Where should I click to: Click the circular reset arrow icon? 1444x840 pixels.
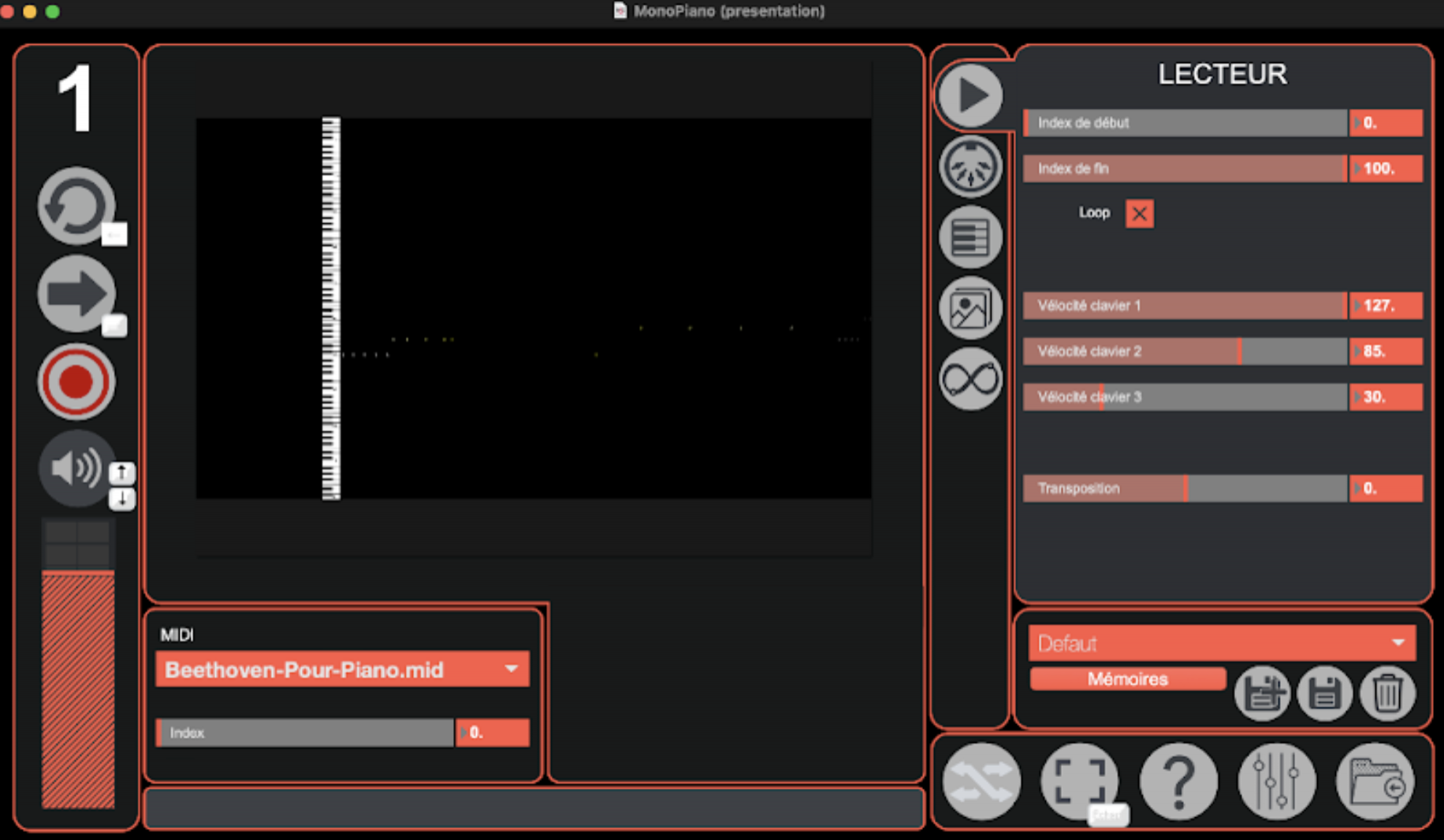click(x=76, y=206)
